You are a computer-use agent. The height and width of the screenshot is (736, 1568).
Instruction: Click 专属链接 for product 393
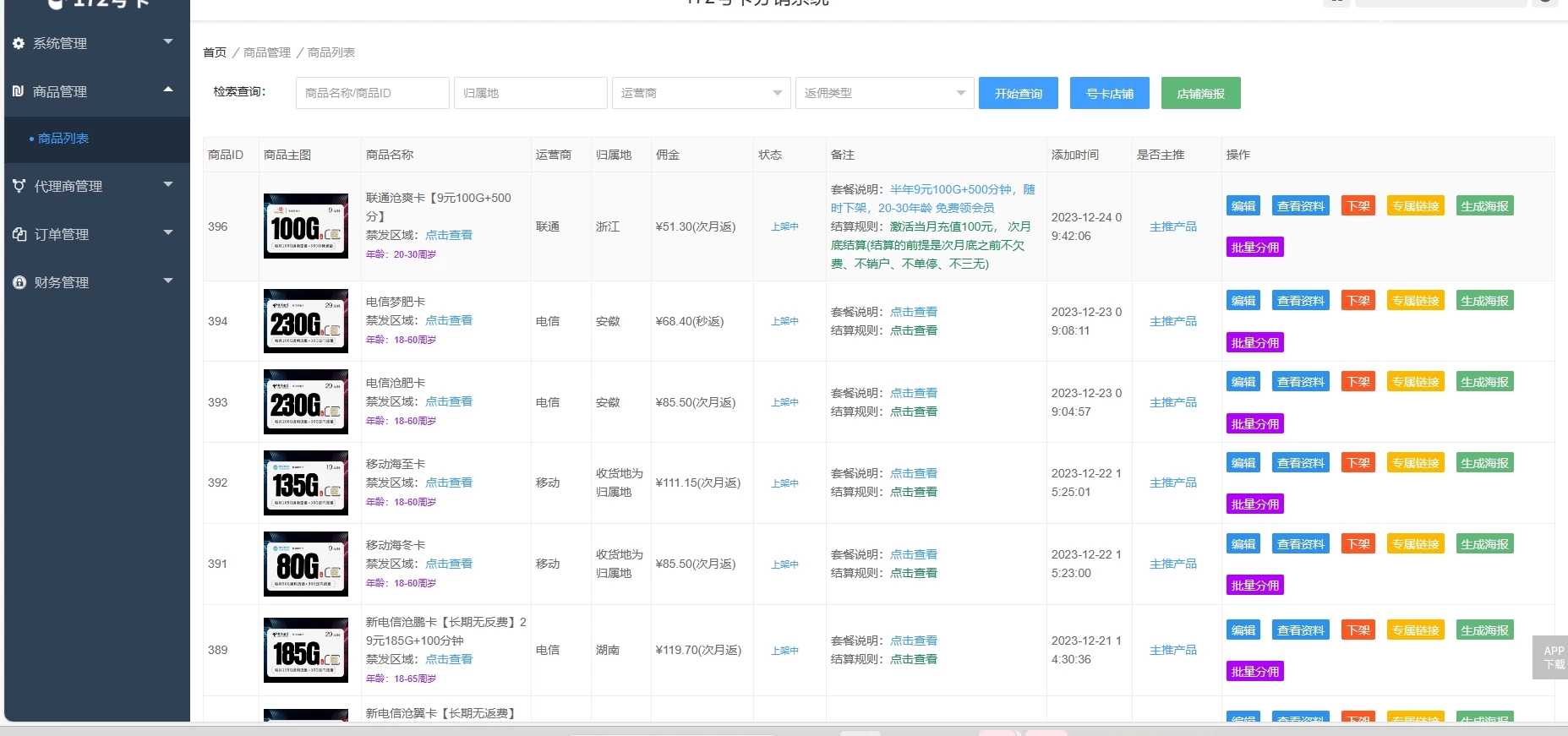pos(1416,382)
